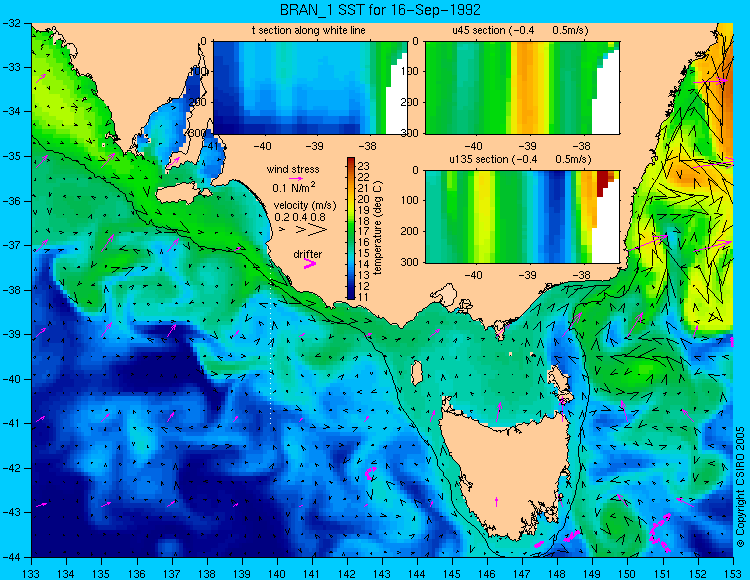Viewport: 750px width, 580px height.
Task: Click the "200" depth tick of u135 section
Action: click(x=411, y=231)
